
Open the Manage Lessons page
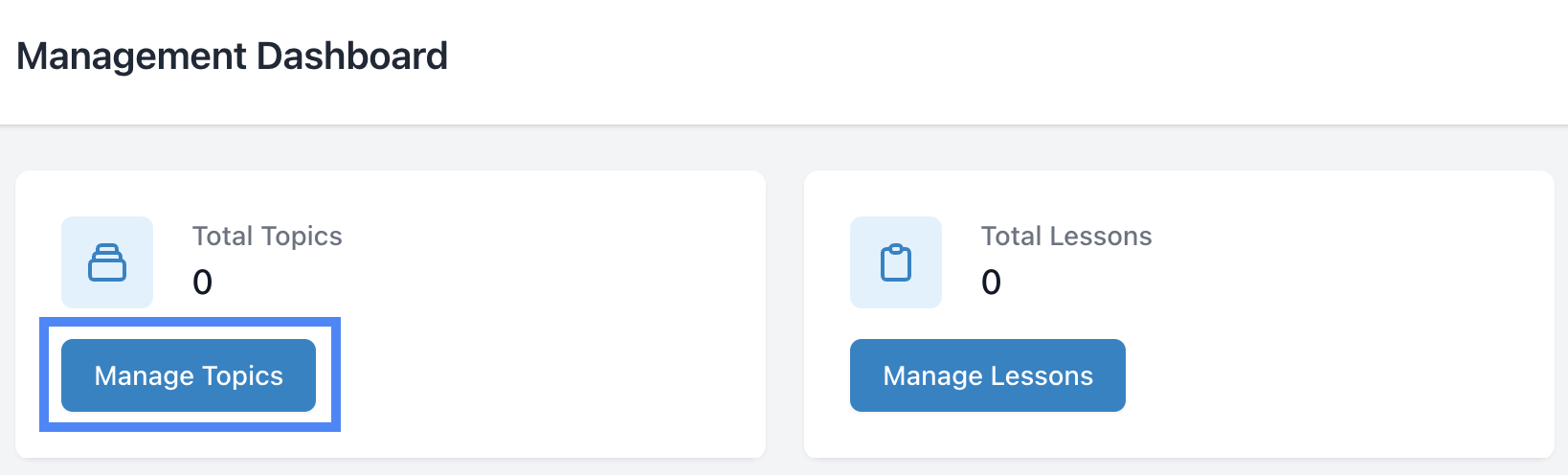[987, 375]
